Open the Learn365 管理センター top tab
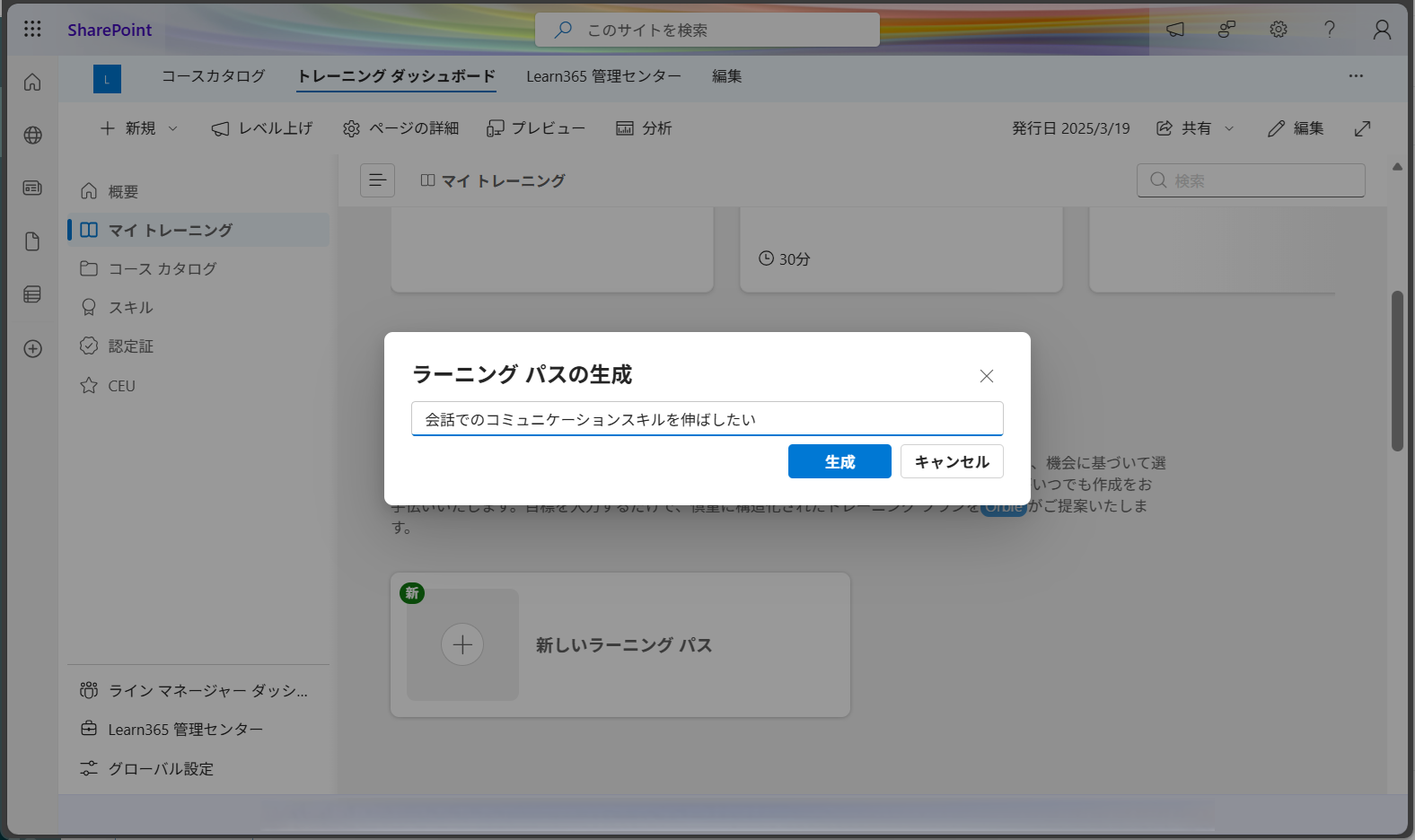The width and height of the screenshot is (1415, 840). click(603, 76)
